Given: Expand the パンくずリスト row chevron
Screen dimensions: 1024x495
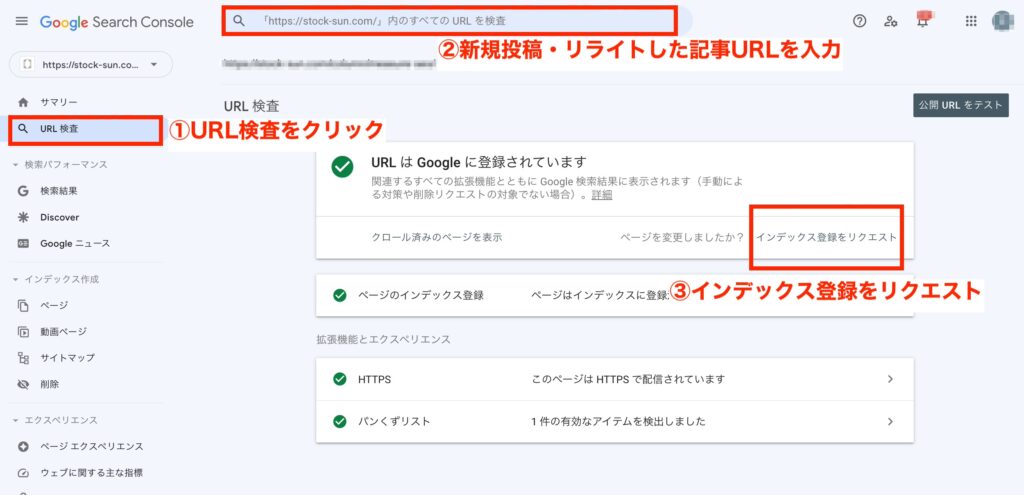Looking at the screenshot, I should click(890, 422).
